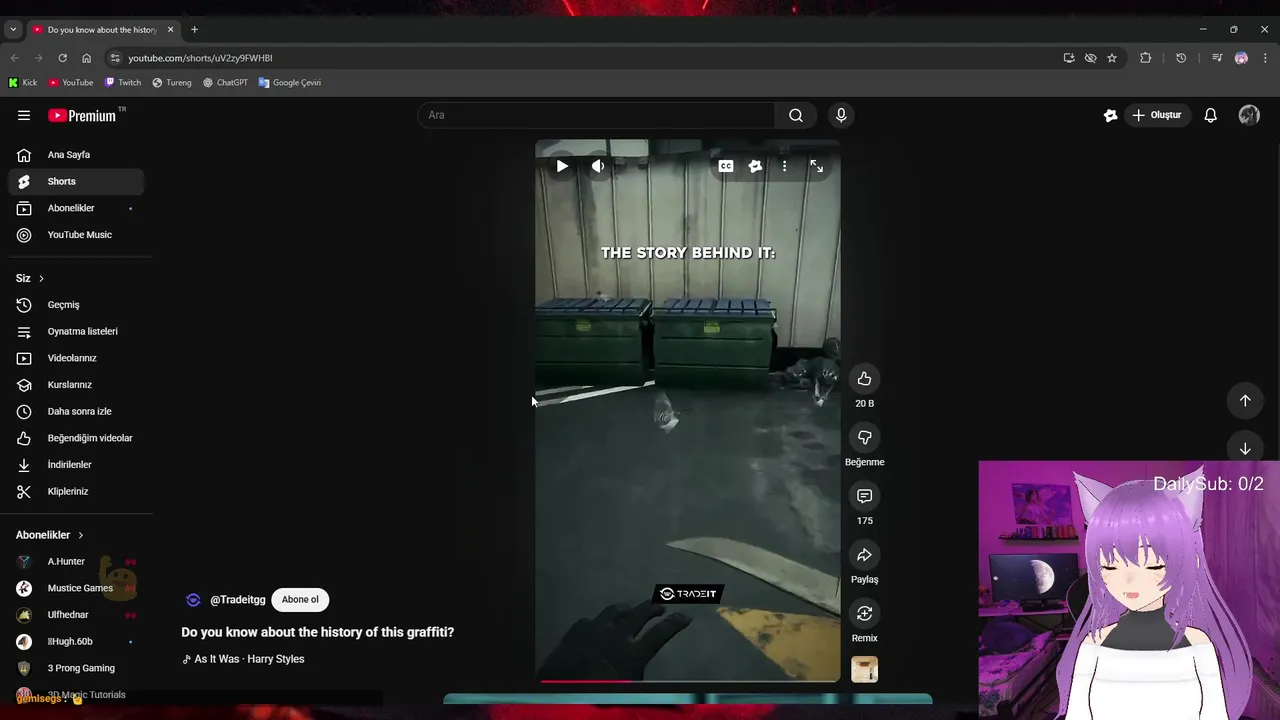Open the tab search dropdown arrow

[13, 30]
